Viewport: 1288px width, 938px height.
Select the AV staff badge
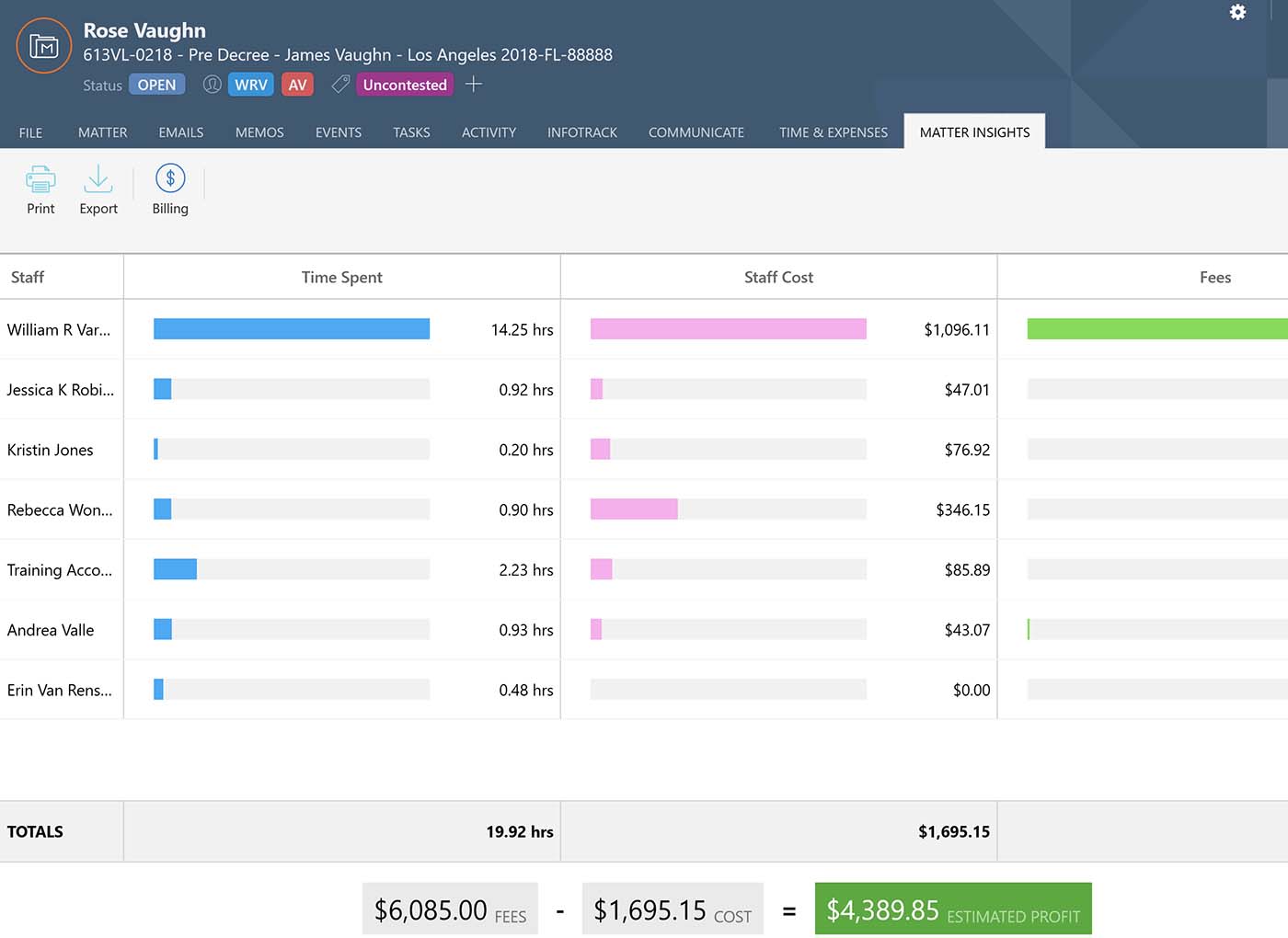tap(297, 85)
